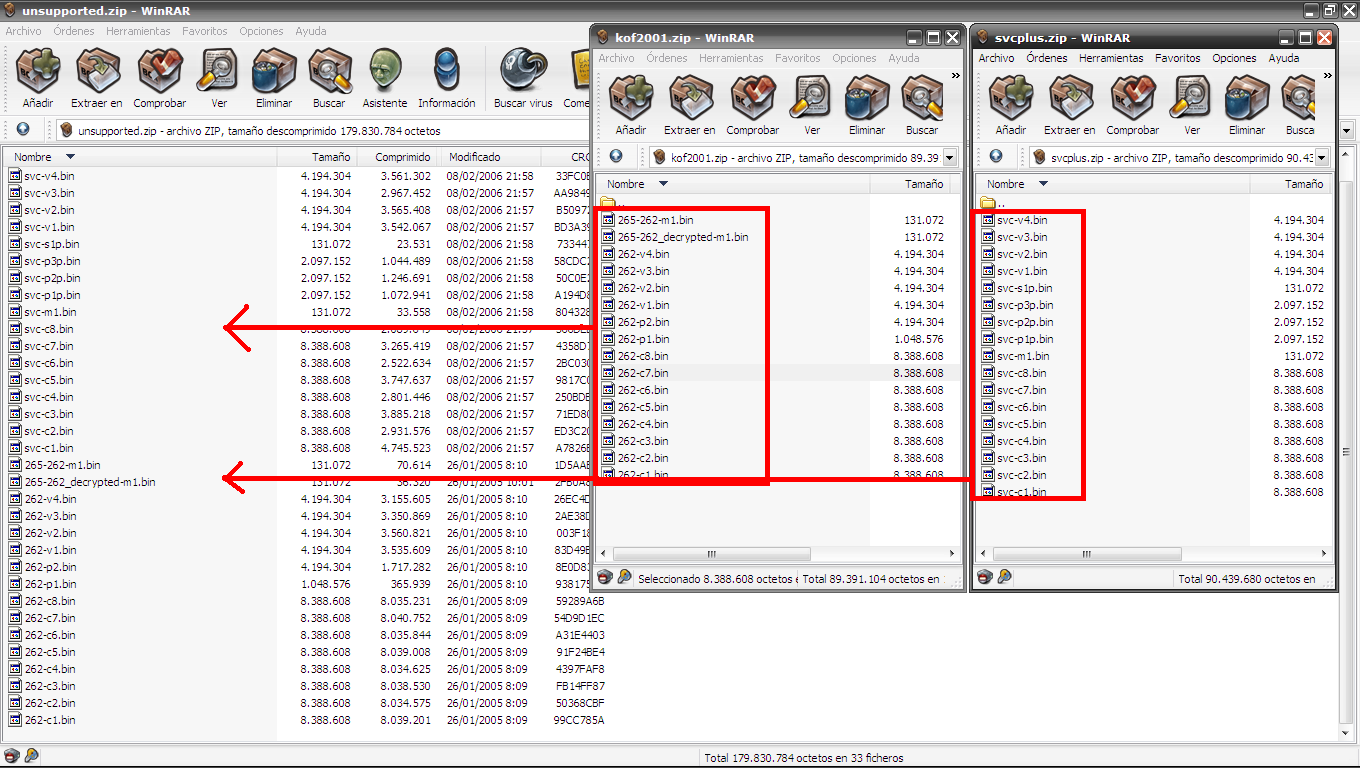Screen dimensions: 1360x768
Task: Select 265-262_decrypted-m1.bin in kof2001.zip window
Action: [682, 237]
